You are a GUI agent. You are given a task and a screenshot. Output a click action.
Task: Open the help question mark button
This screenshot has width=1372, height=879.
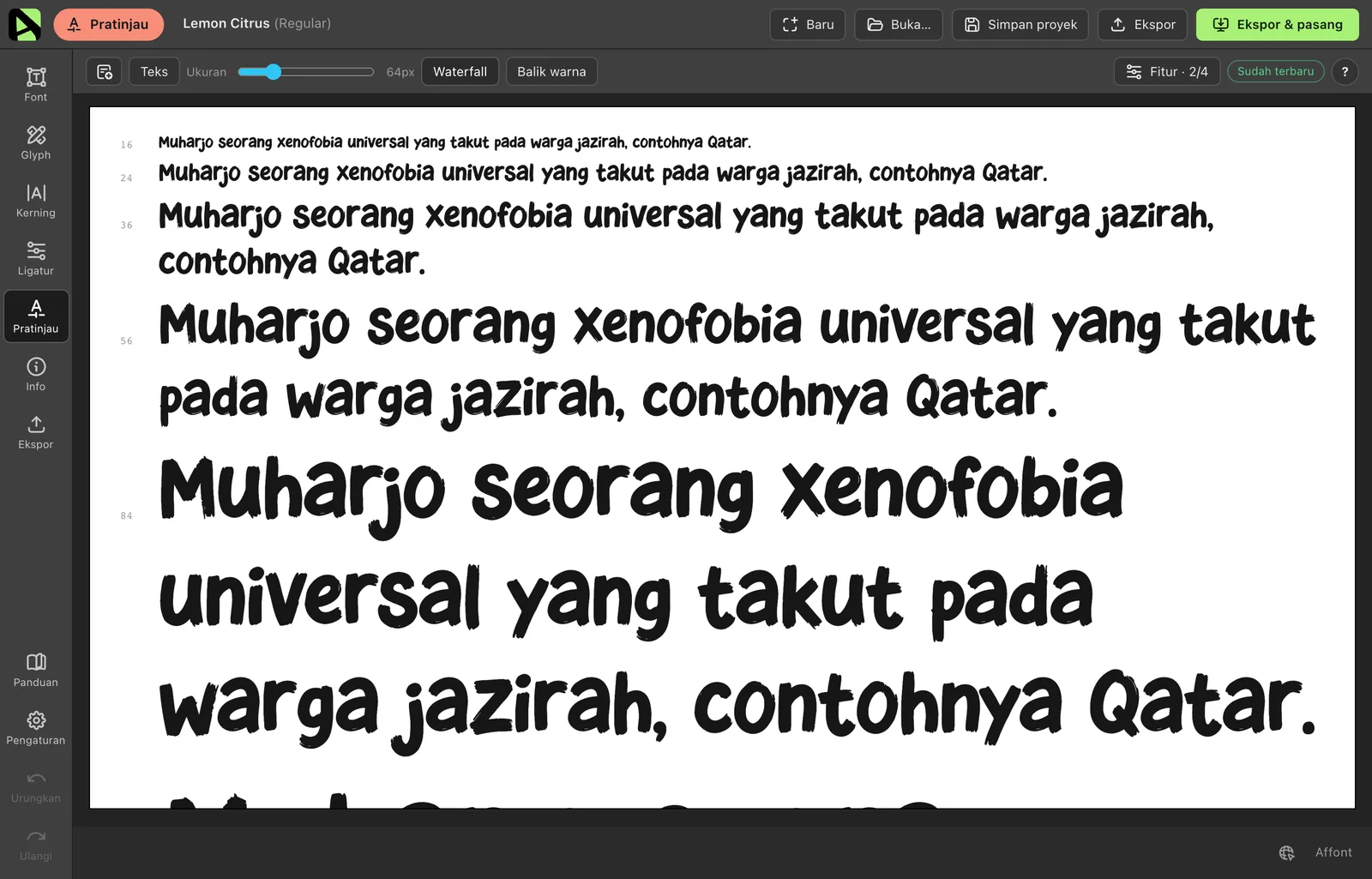click(x=1345, y=72)
